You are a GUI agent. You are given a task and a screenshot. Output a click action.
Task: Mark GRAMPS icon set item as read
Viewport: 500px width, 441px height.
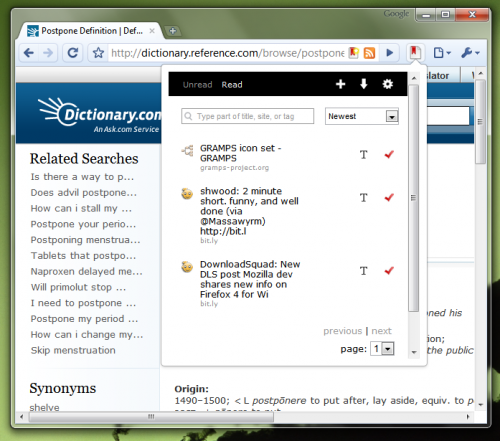(x=389, y=154)
